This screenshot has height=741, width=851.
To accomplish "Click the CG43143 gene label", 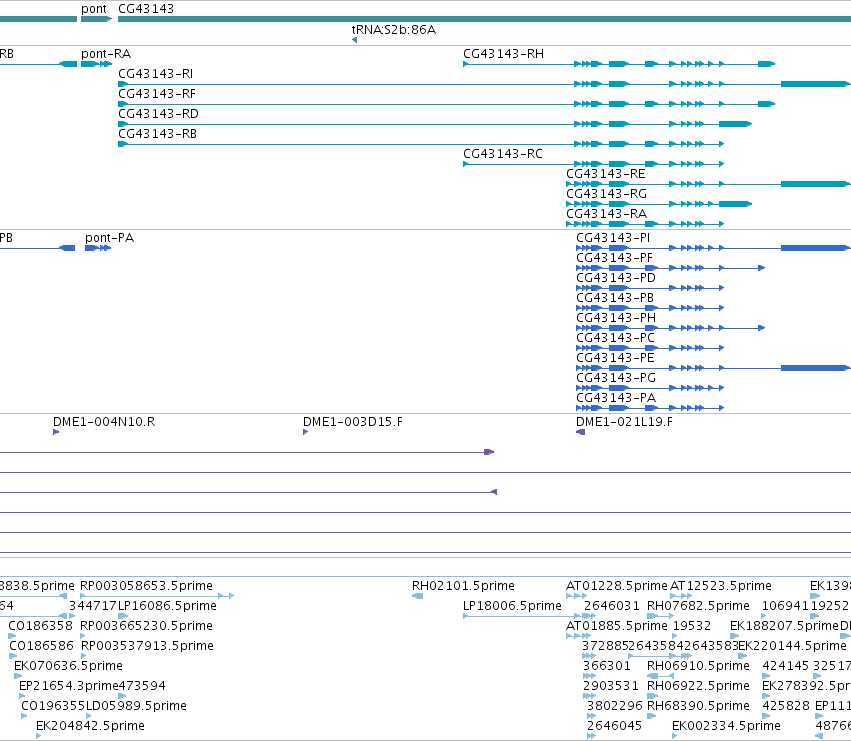I will [x=146, y=9].
